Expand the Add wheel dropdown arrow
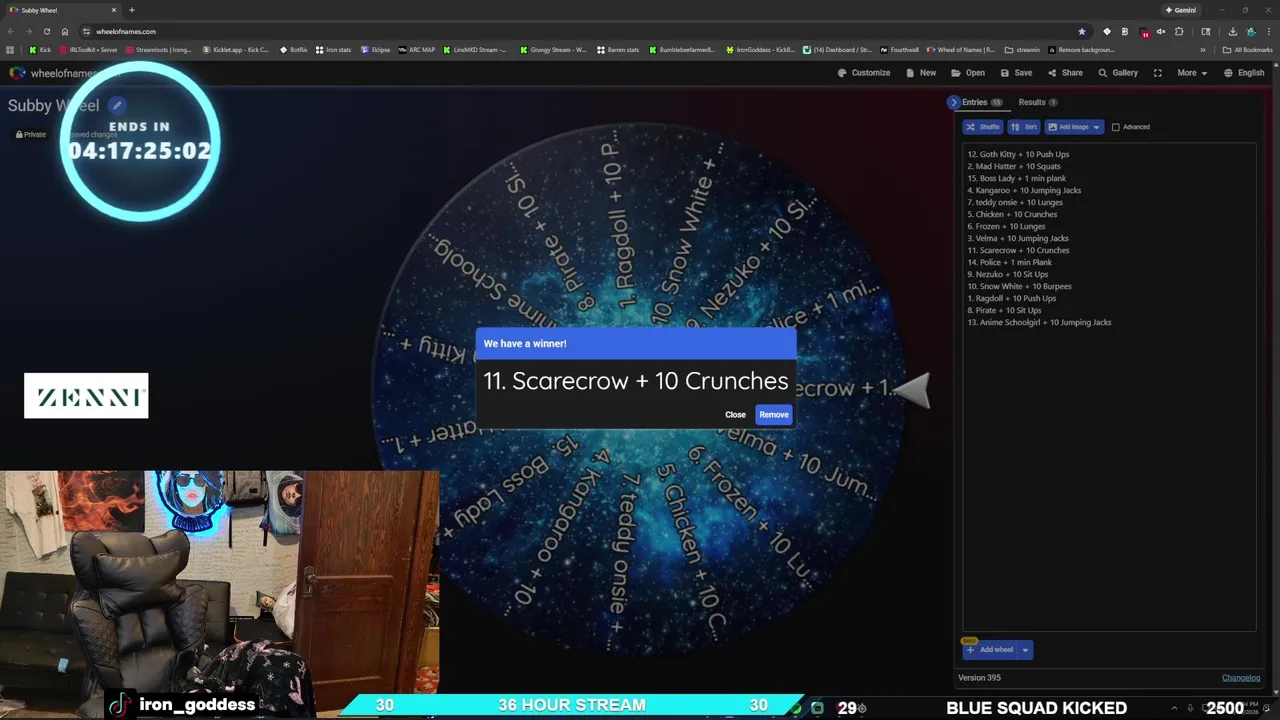 click(x=1025, y=650)
